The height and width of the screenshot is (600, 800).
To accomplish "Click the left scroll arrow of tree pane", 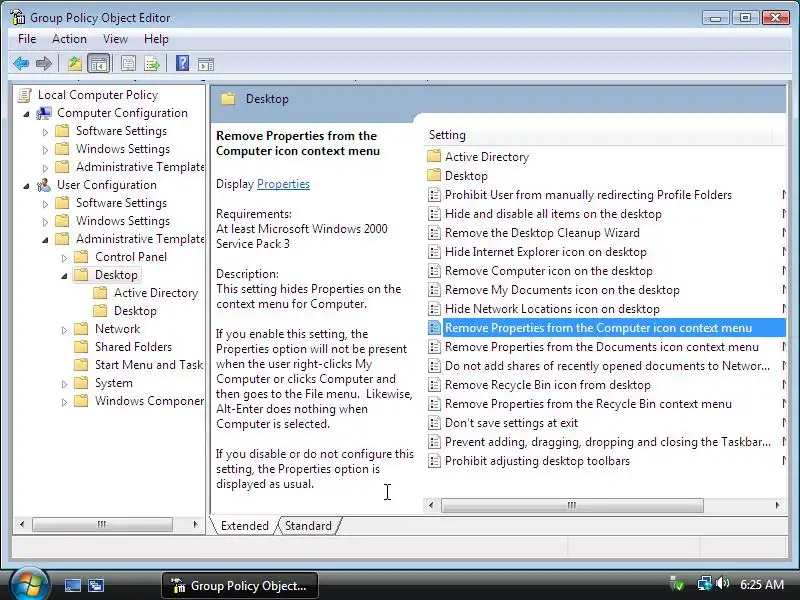I will click(x=22, y=524).
